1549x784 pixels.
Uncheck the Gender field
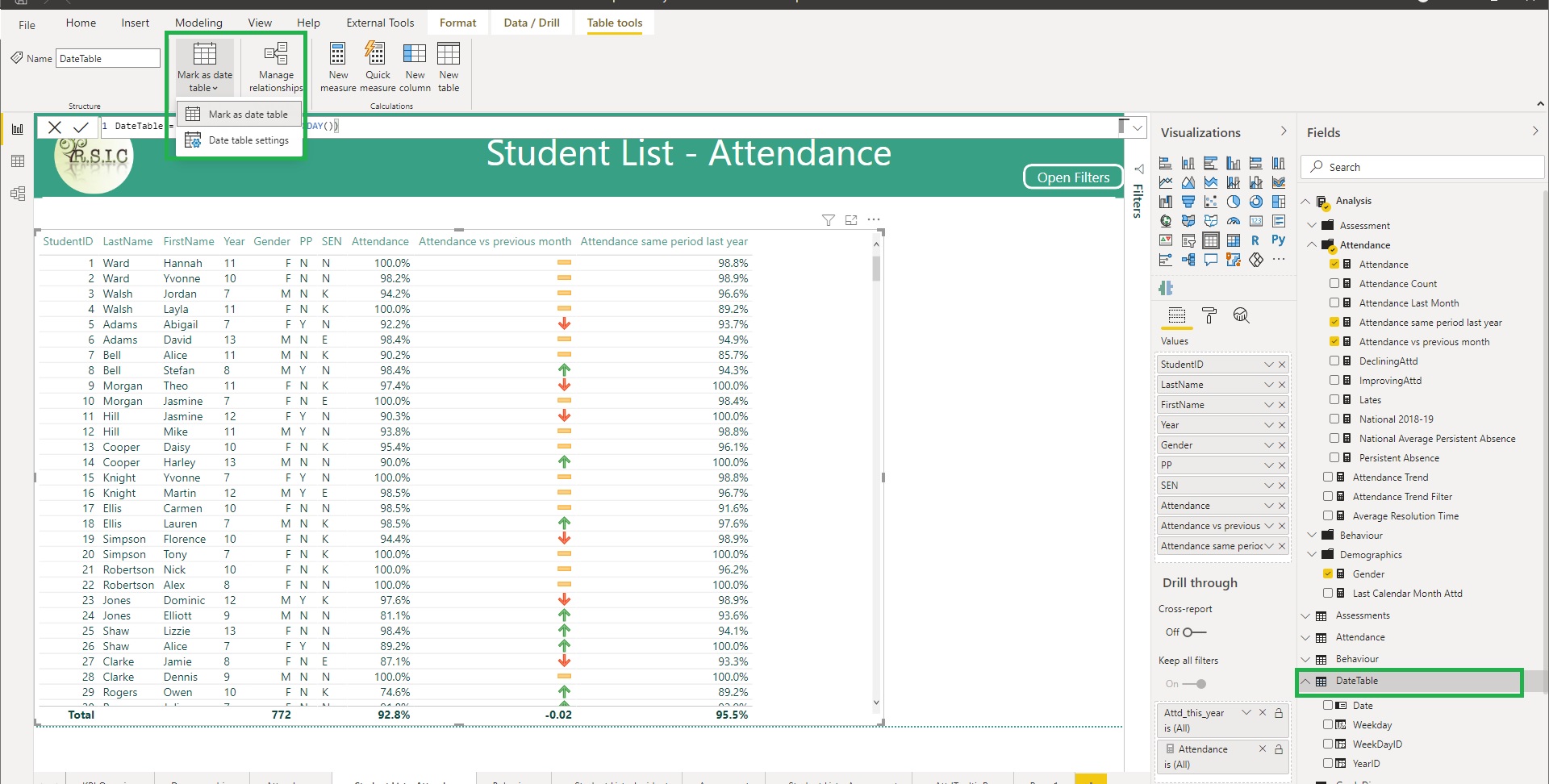pyautogui.click(x=1328, y=574)
